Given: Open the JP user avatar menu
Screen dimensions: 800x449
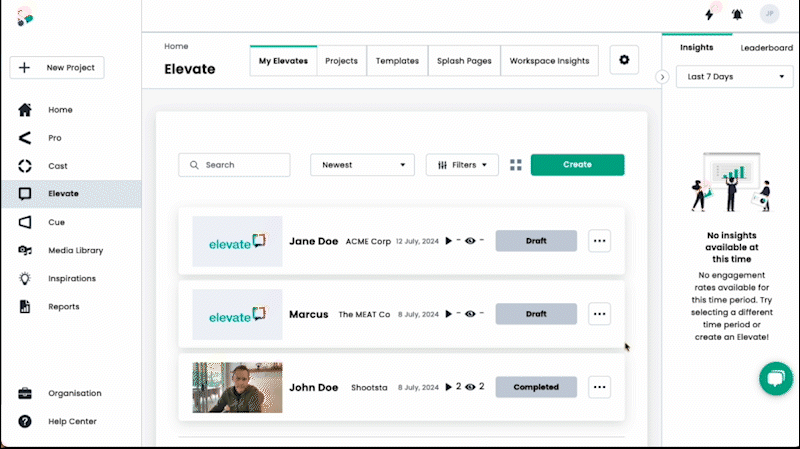Looking at the screenshot, I should click(769, 14).
